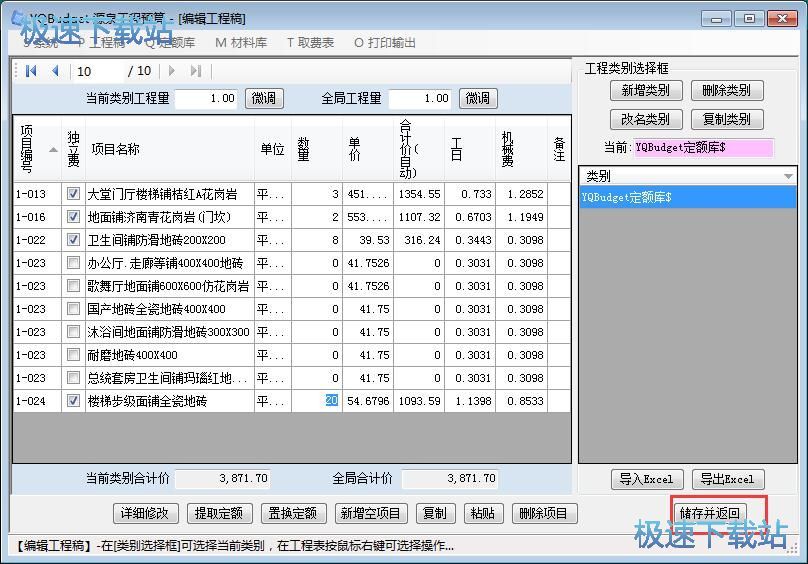Click 1107.32 total price cell
Screen dimensions: 808x564
pos(419,217)
